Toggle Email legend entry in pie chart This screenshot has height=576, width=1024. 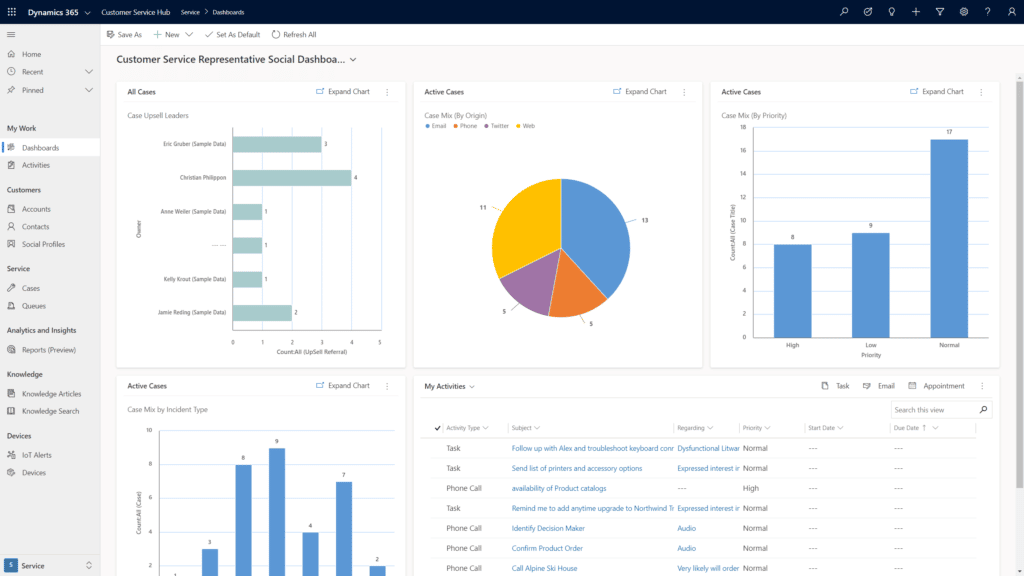pos(436,126)
